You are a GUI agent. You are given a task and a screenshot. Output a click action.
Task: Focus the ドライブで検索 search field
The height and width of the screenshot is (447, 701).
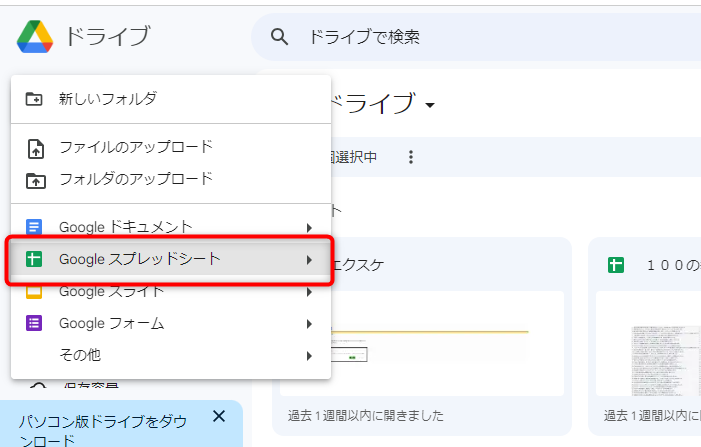click(x=476, y=37)
